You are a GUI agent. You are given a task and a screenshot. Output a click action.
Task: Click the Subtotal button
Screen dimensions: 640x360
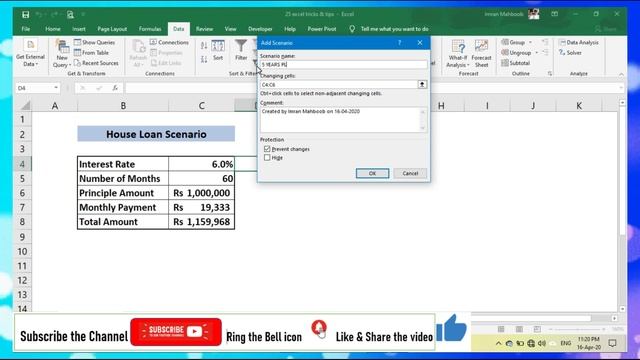click(x=516, y=63)
